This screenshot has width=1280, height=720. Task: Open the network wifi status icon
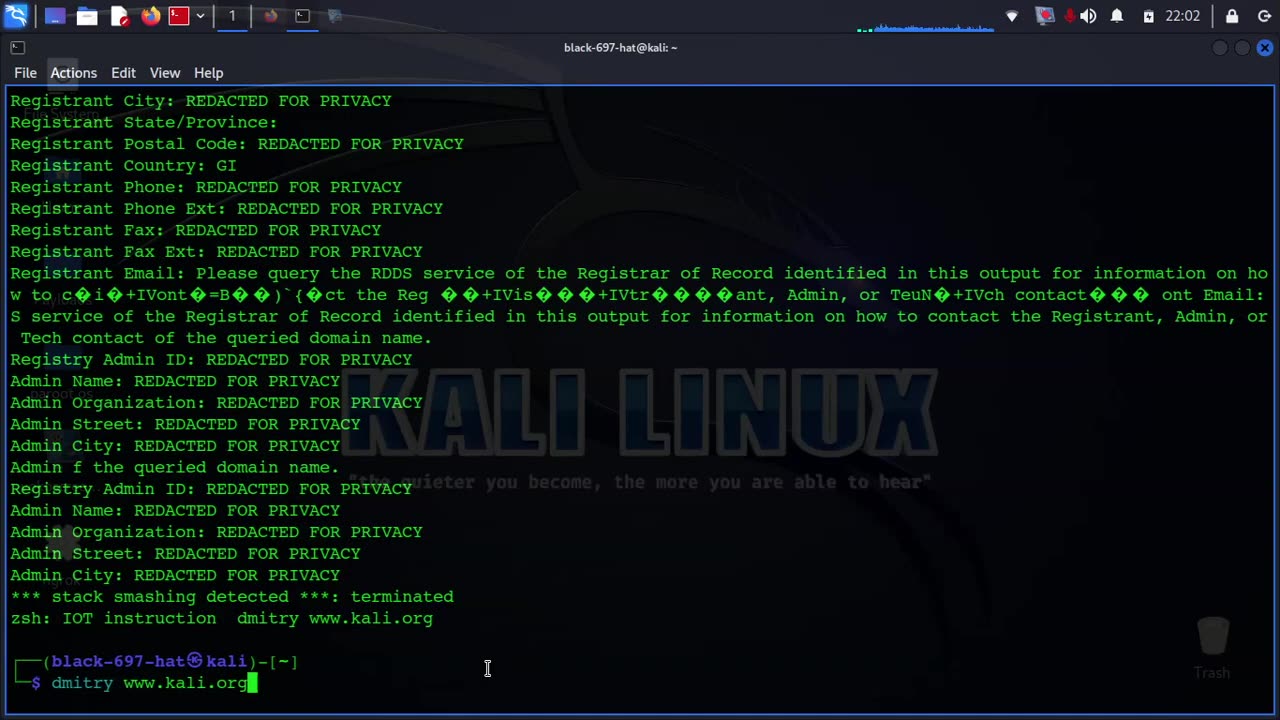click(x=1012, y=16)
